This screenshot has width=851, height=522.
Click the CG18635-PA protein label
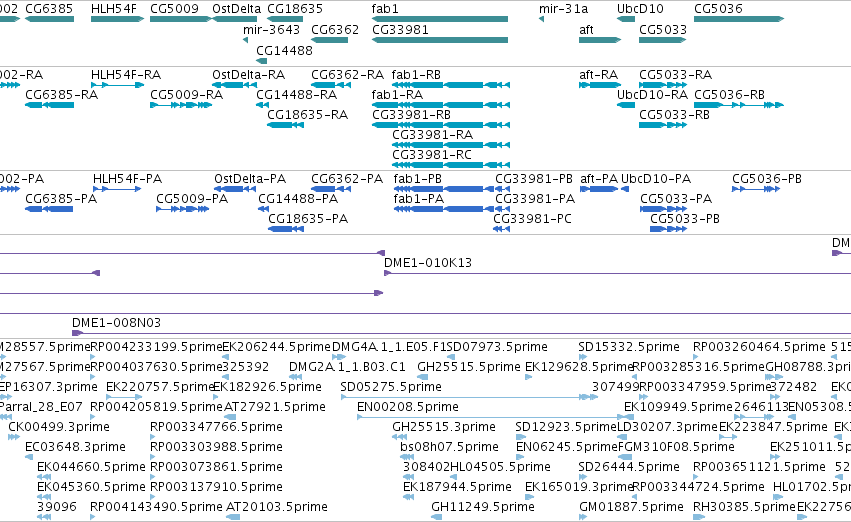pos(308,219)
